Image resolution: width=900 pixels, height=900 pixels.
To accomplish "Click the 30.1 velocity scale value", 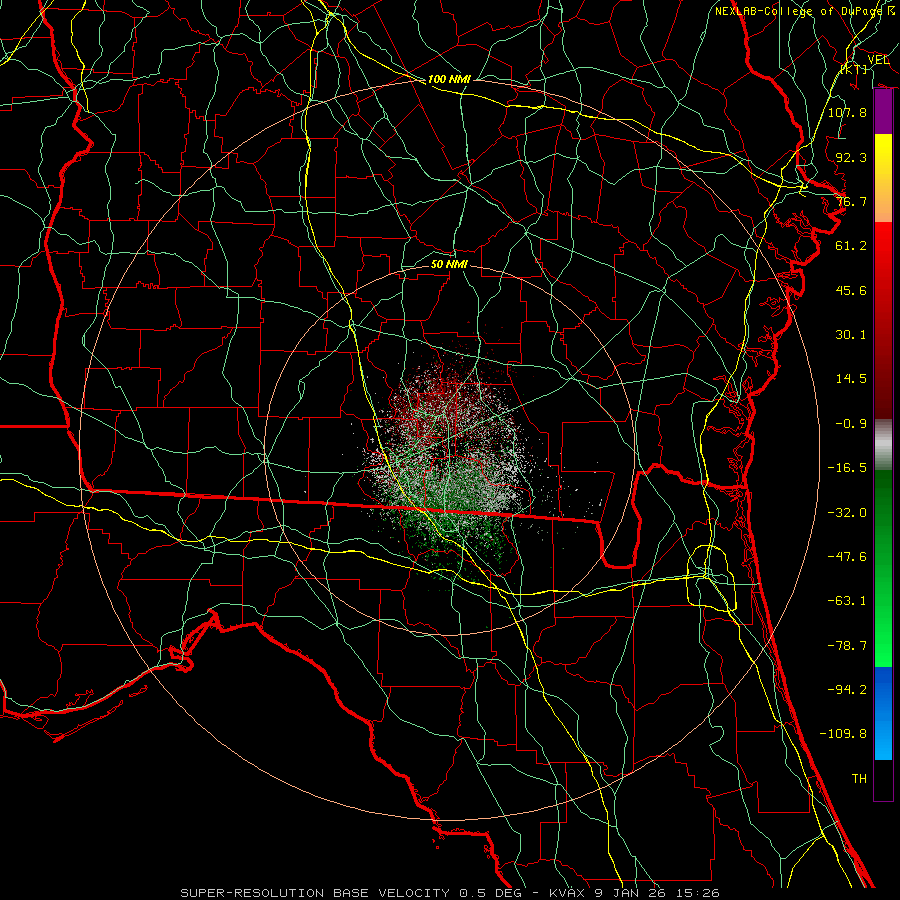I will pyautogui.click(x=851, y=335).
